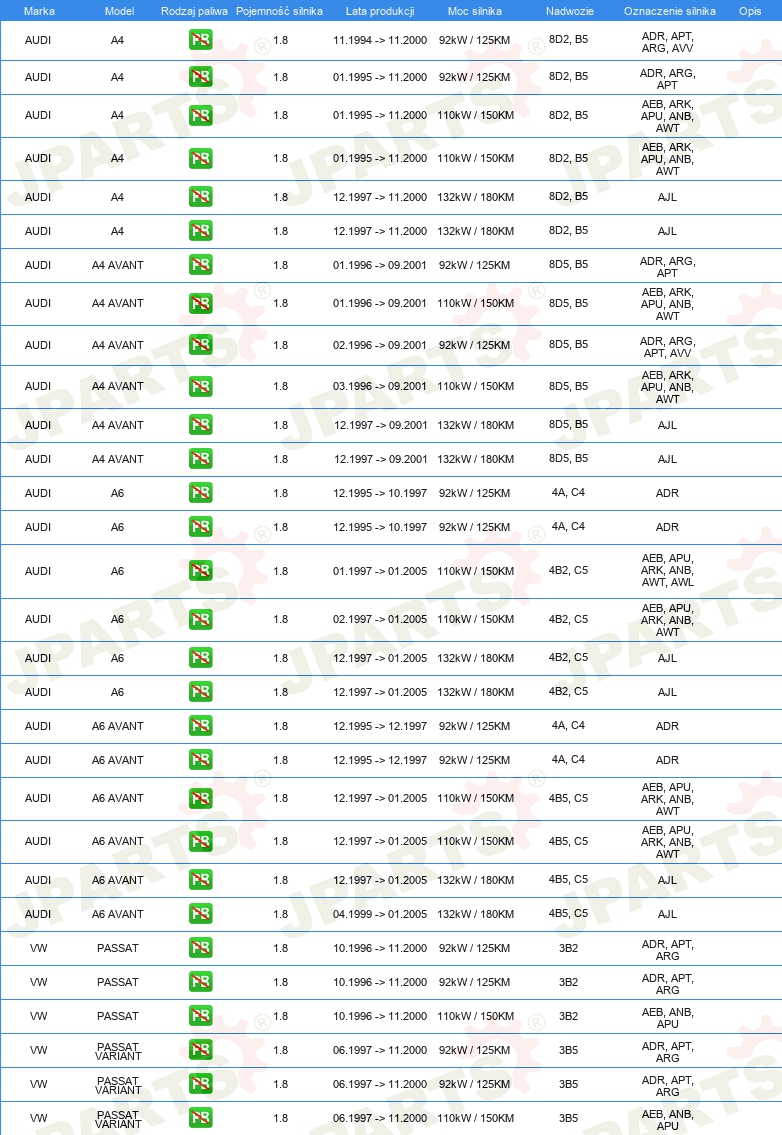Click 'PASSAT VARIANT' model in the 110kW row
The width and height of the screenshot is (782, 1135).
118,1119
